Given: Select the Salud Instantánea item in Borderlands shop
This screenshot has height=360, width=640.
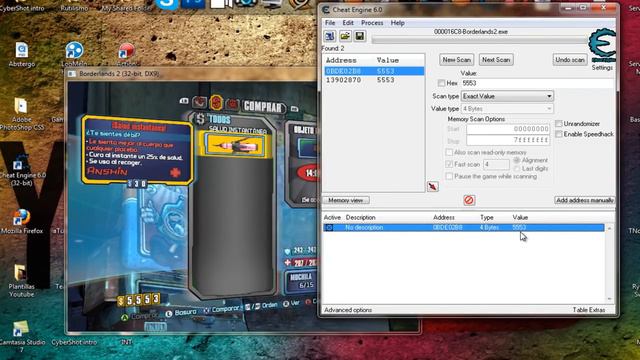Looking at the screenshot, I should pyautogui.click(x=234, y=145).
